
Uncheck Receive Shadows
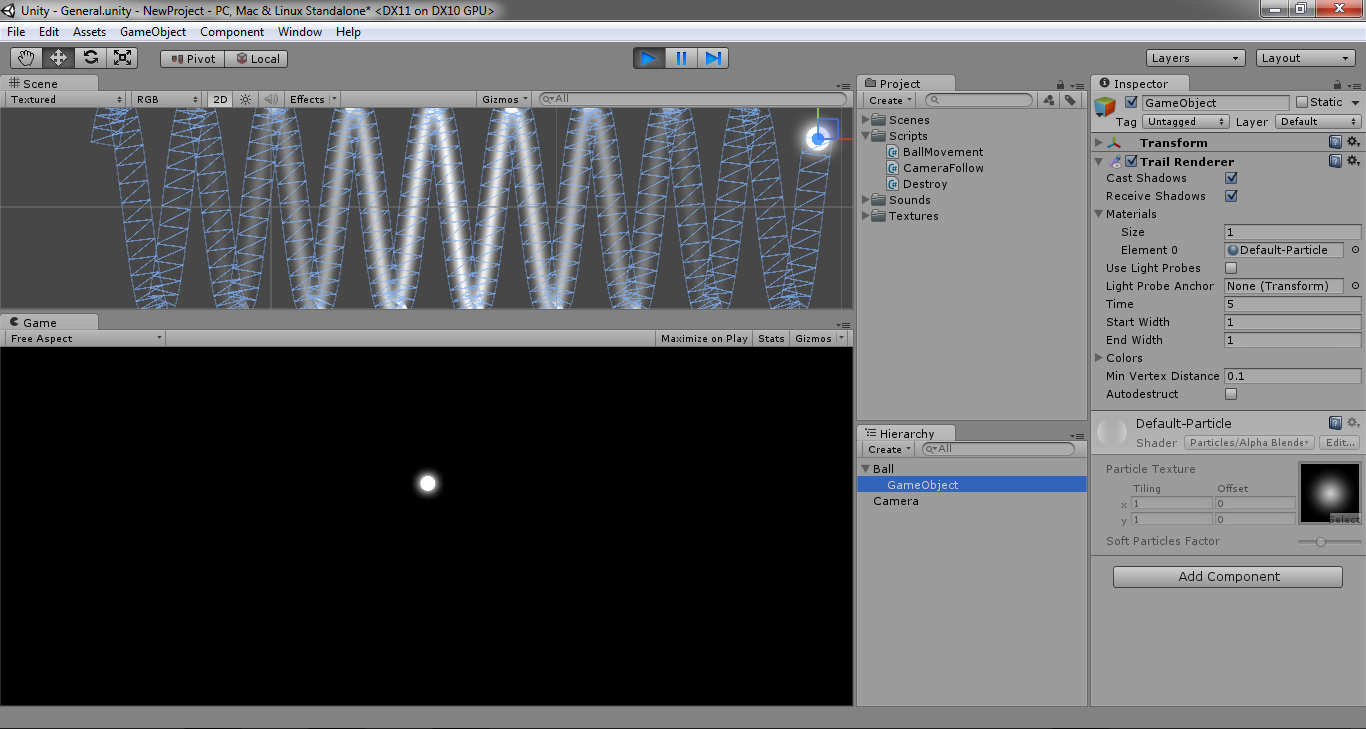[1231, 196]
